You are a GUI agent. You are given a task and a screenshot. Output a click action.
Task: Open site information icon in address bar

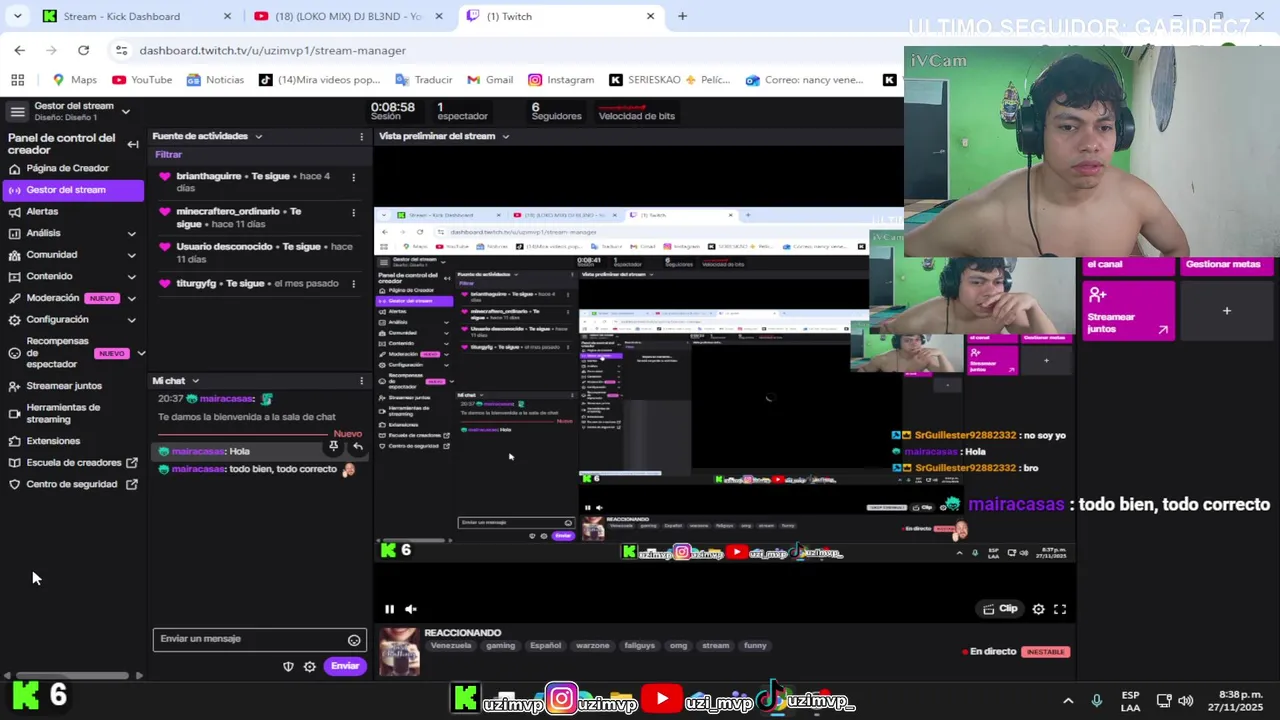coord(121,50)
